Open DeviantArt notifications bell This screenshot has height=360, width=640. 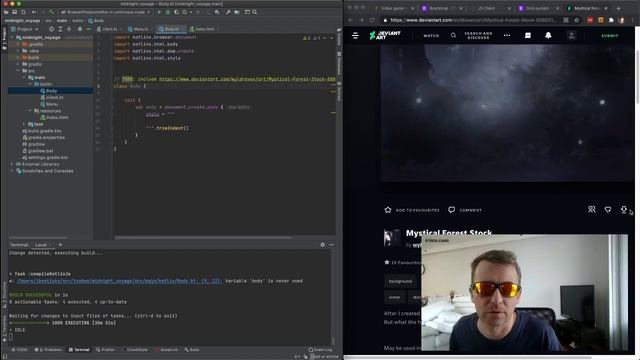pyautogui.click(x=548, y=36)
